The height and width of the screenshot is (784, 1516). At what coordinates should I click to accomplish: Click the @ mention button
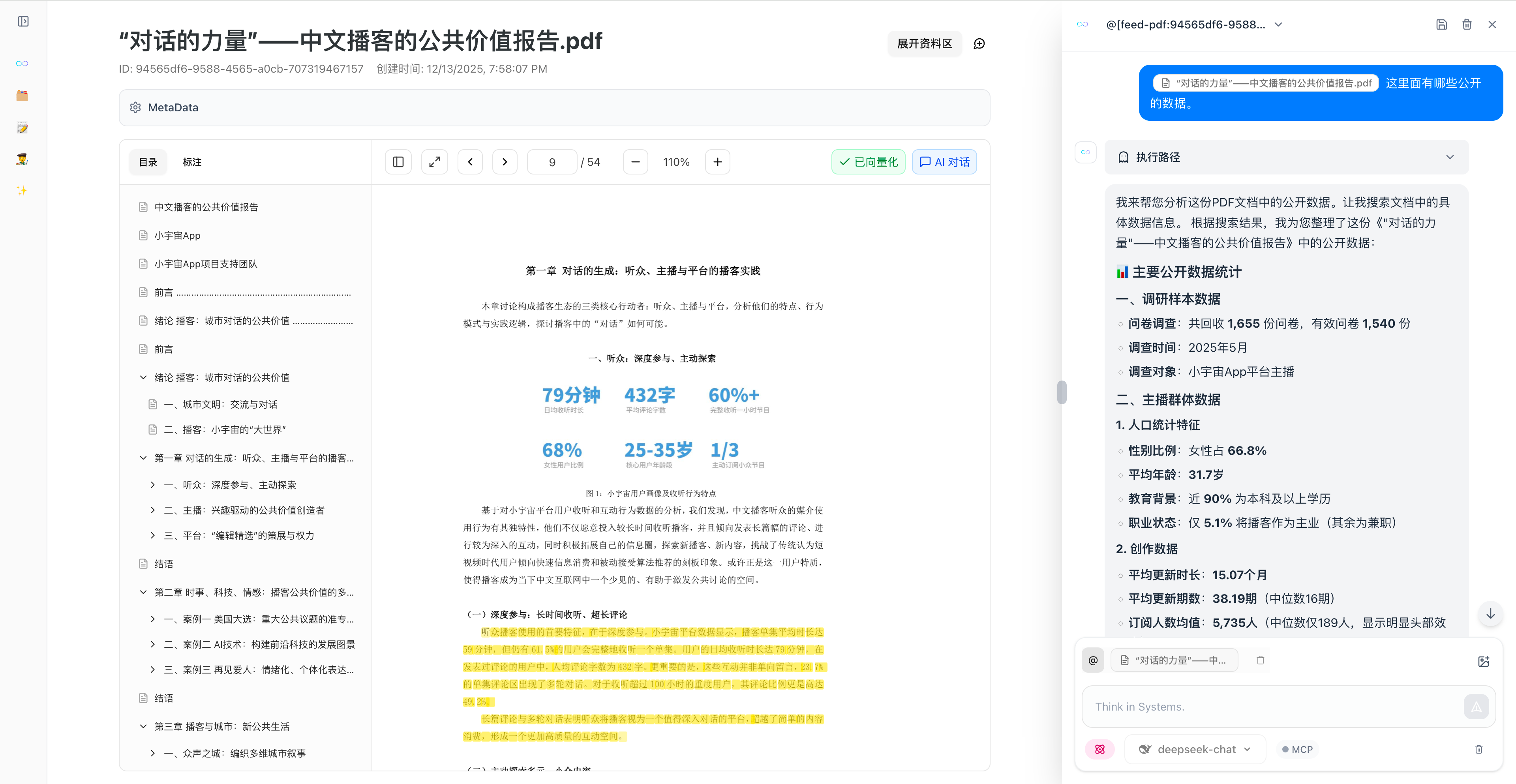click(x=1093, y=660)
